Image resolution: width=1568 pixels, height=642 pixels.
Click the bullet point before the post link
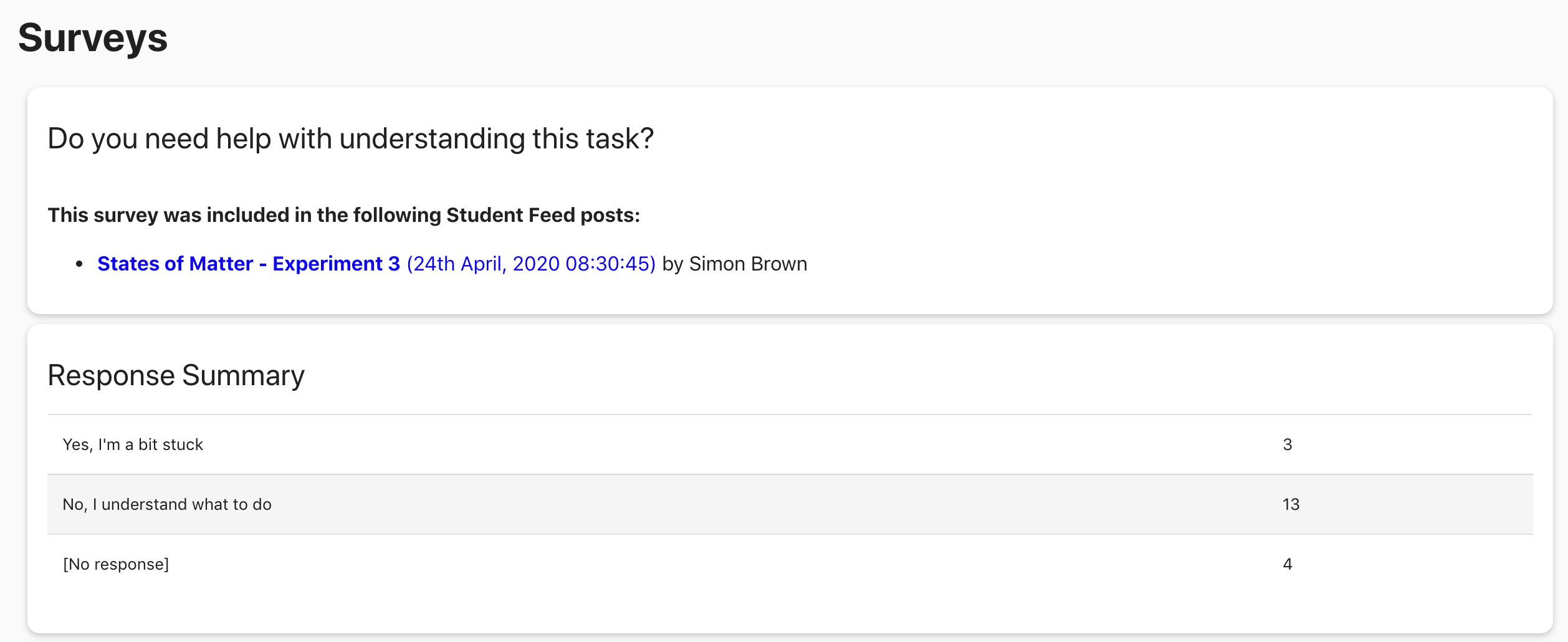click(x=79, y=264)
